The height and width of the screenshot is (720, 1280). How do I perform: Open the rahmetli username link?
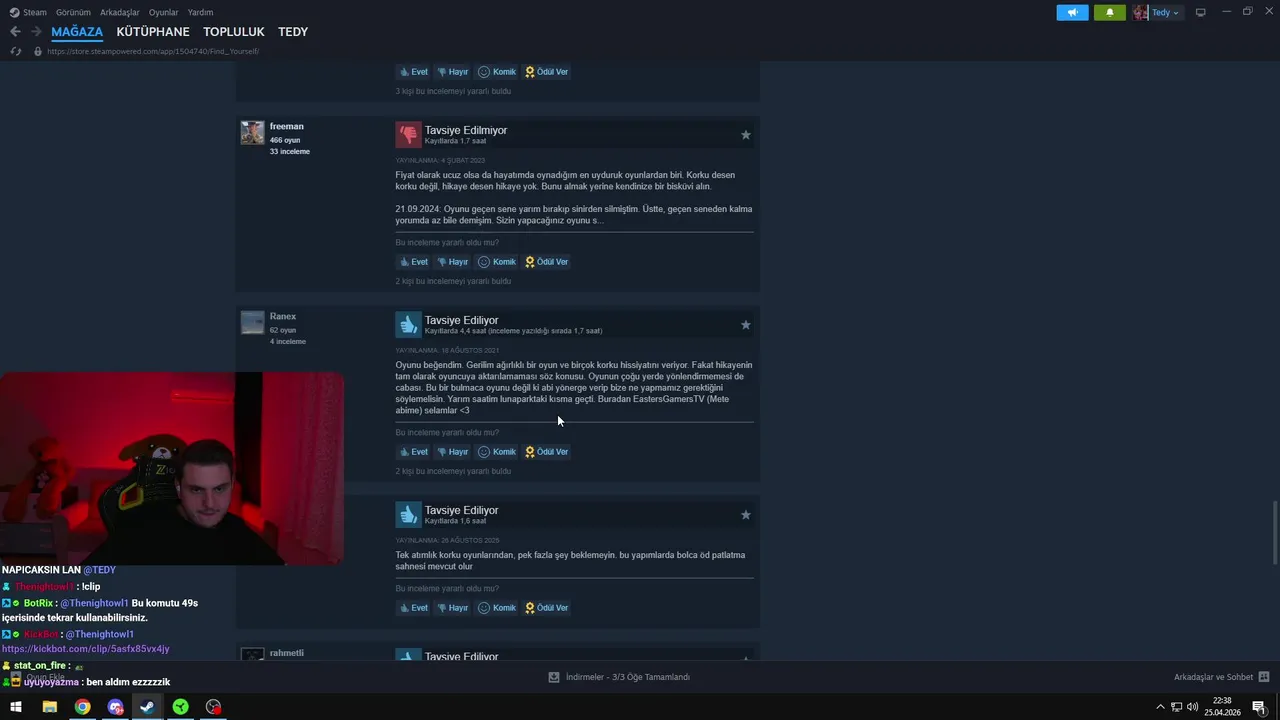[x=287, y=653]
